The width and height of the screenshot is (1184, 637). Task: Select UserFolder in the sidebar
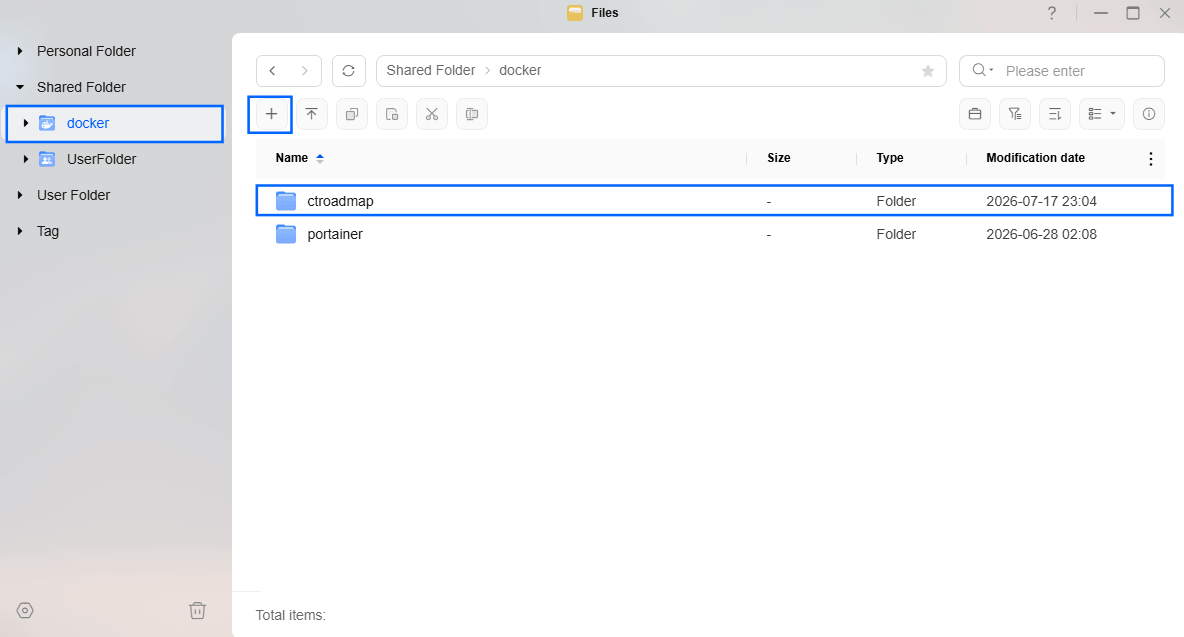coord(101,159)
